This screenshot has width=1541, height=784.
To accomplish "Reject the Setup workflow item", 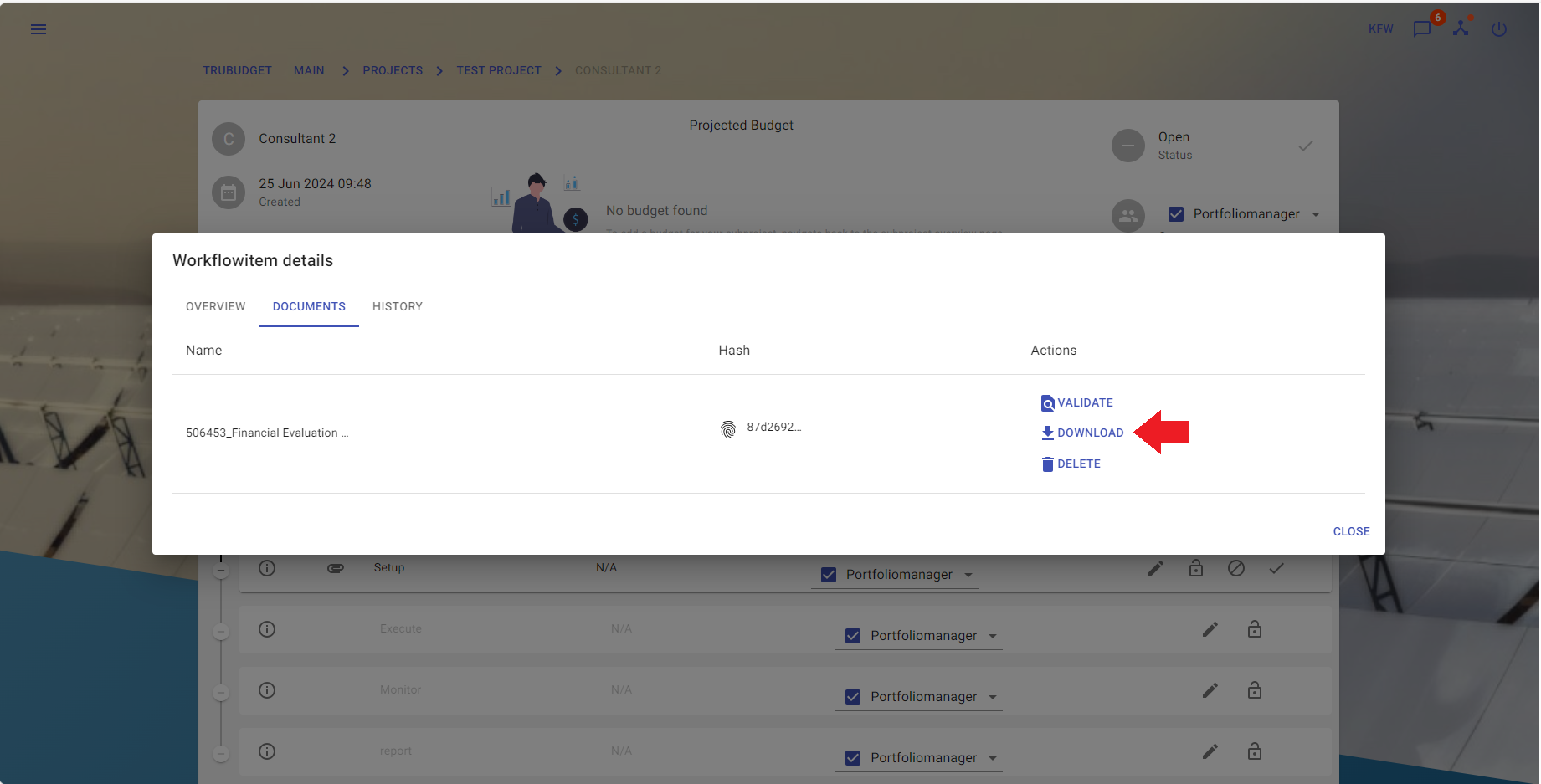I will [1236, 568].
